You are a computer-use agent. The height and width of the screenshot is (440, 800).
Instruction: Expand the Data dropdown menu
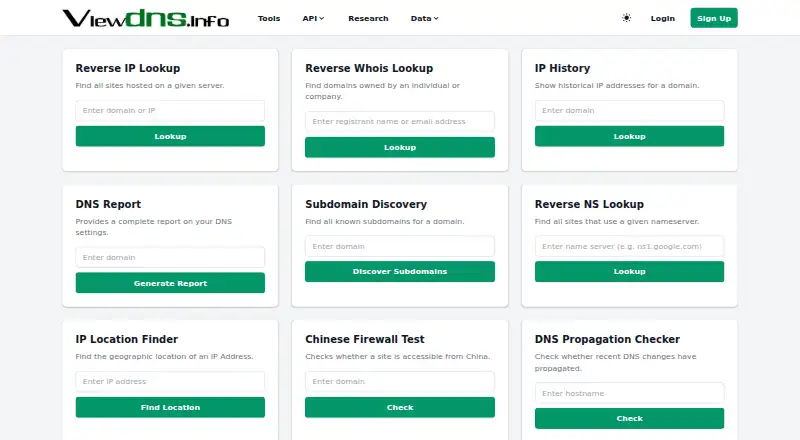424,18
